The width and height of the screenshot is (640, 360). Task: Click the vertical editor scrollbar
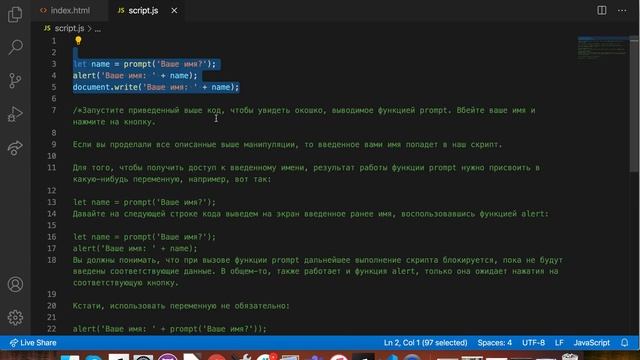tap(634, 104)
